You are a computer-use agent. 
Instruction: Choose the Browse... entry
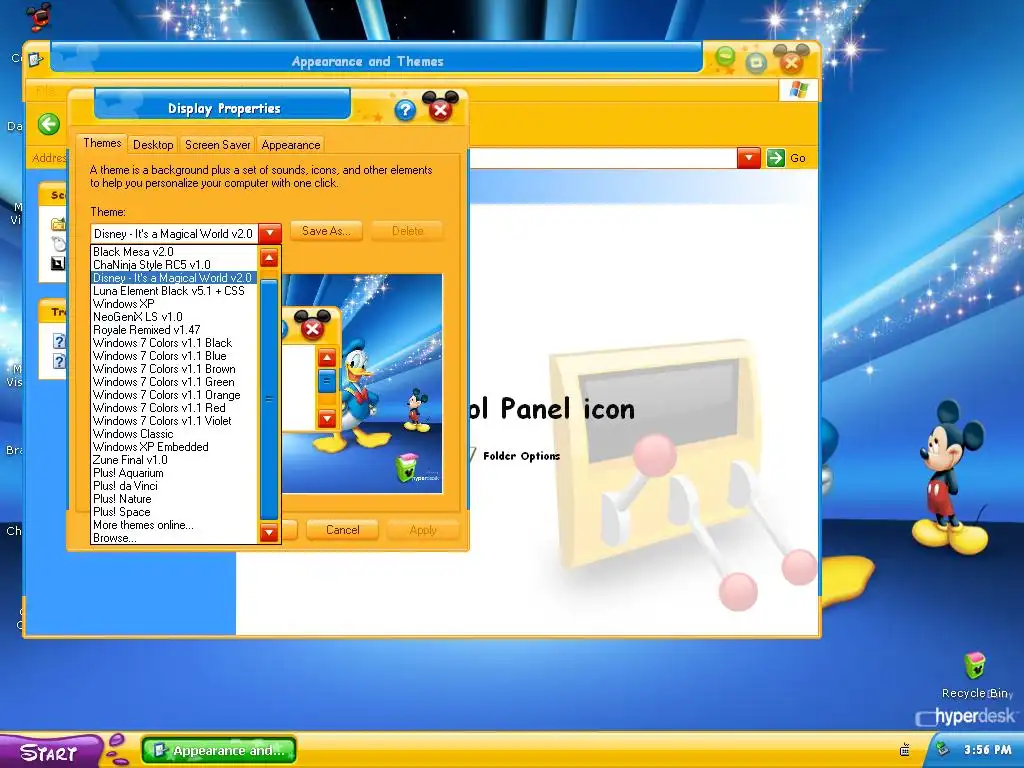(174, 538)
